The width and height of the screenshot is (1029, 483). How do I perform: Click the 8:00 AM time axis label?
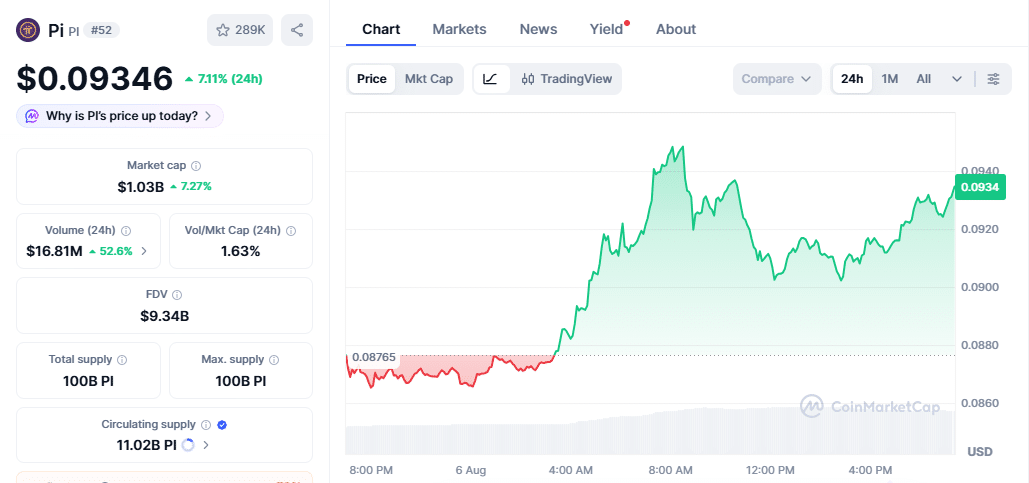[x=670, y=471]
